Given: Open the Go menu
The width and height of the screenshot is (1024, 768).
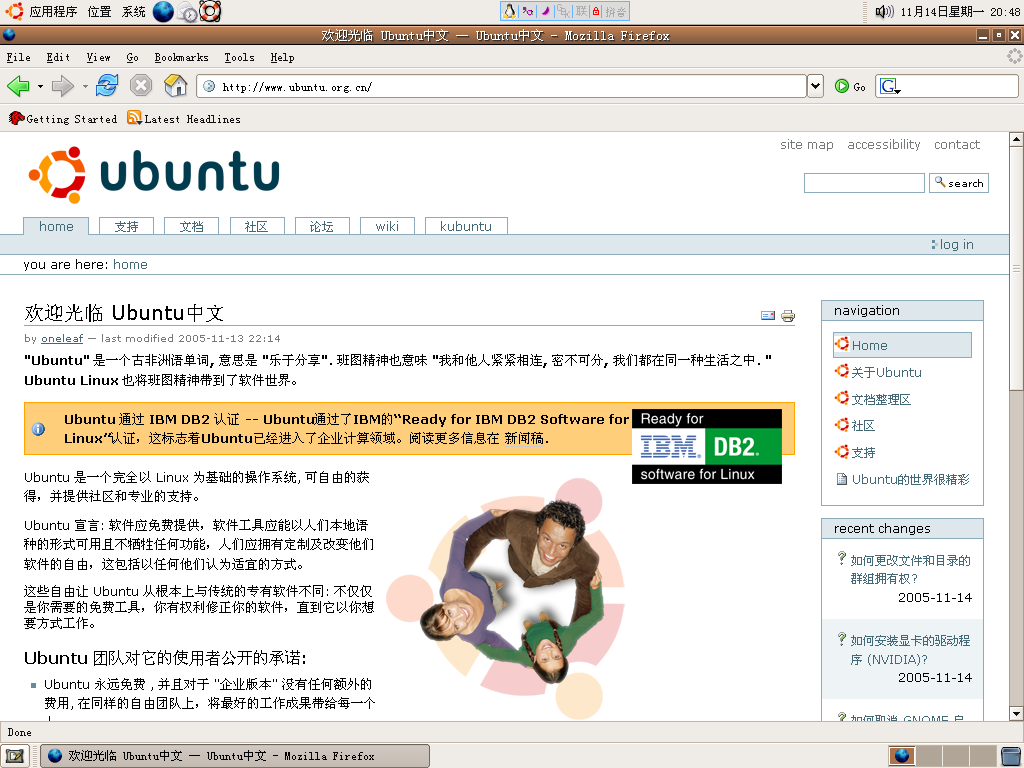Looking at the screenshot, I should pyautogui.click(x=133, y=57).
